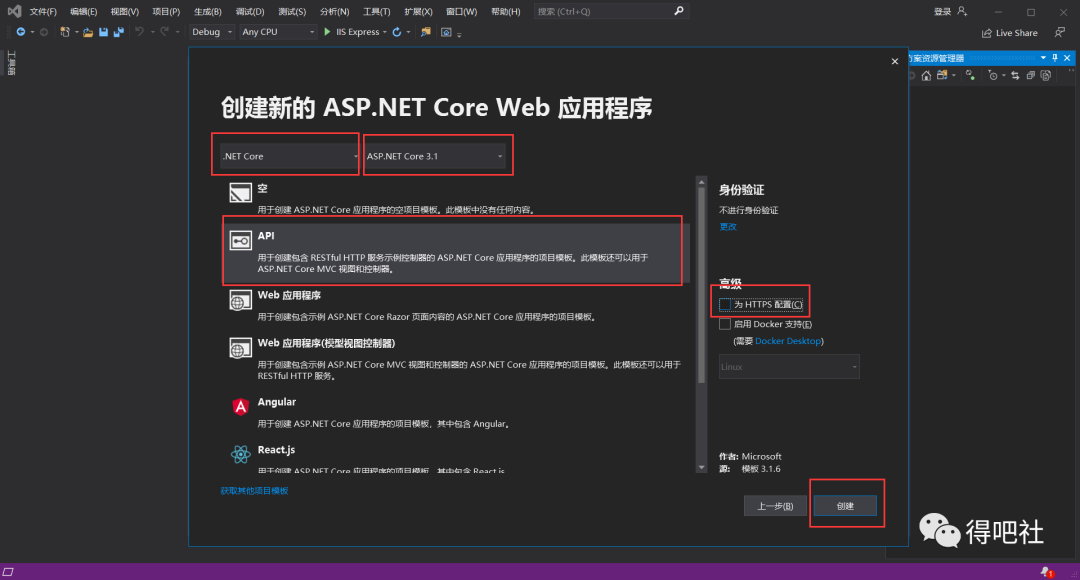Click the Redo arrow icon
This screenshot has height=580, width=1080.
coord(165,32)
